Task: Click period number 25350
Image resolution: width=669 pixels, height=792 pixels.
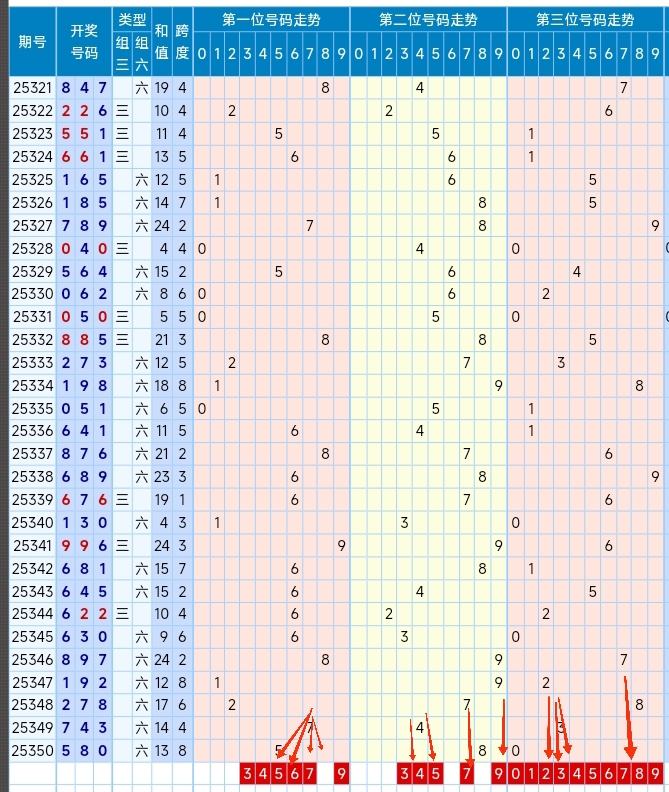Action: 32,751
